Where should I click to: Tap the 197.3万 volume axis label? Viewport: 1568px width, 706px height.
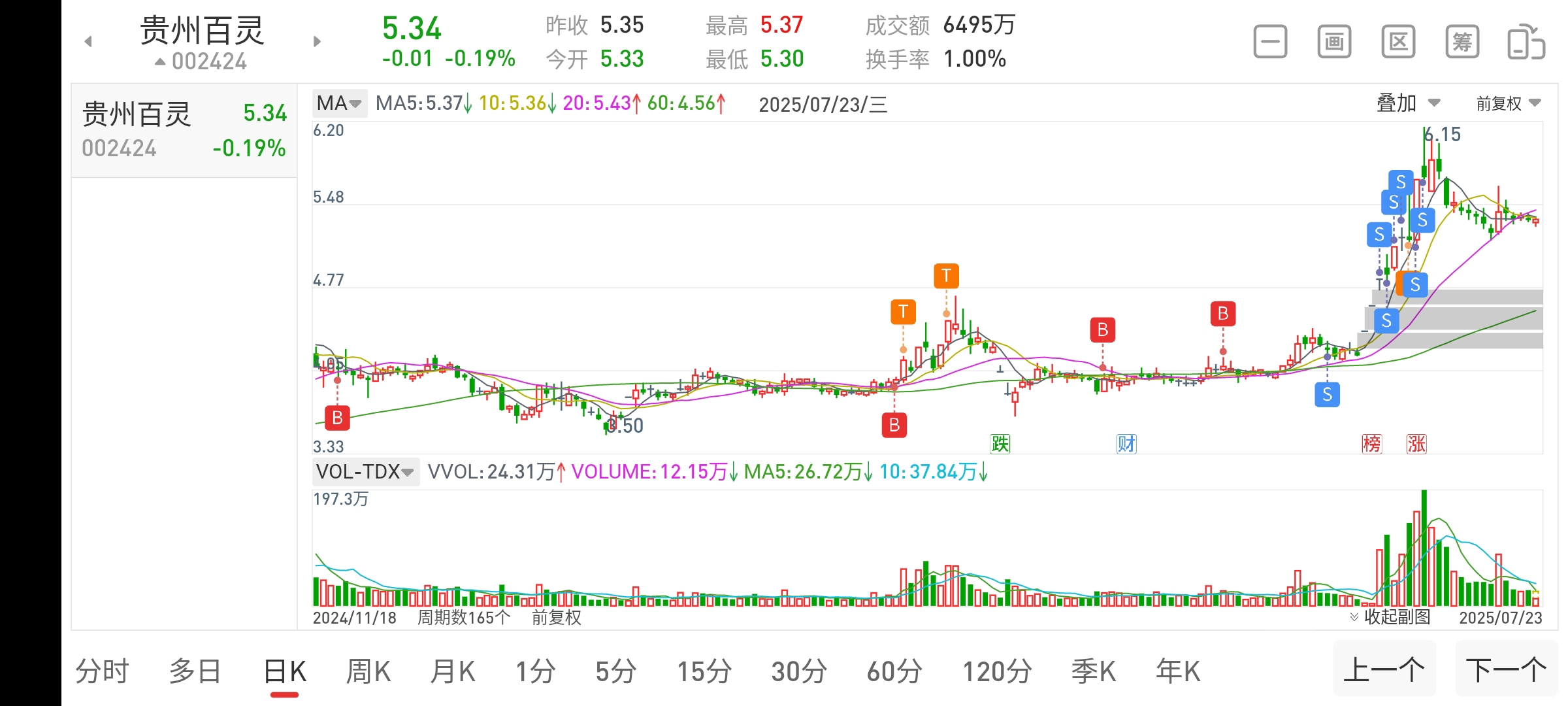click(x=340, y=499)
